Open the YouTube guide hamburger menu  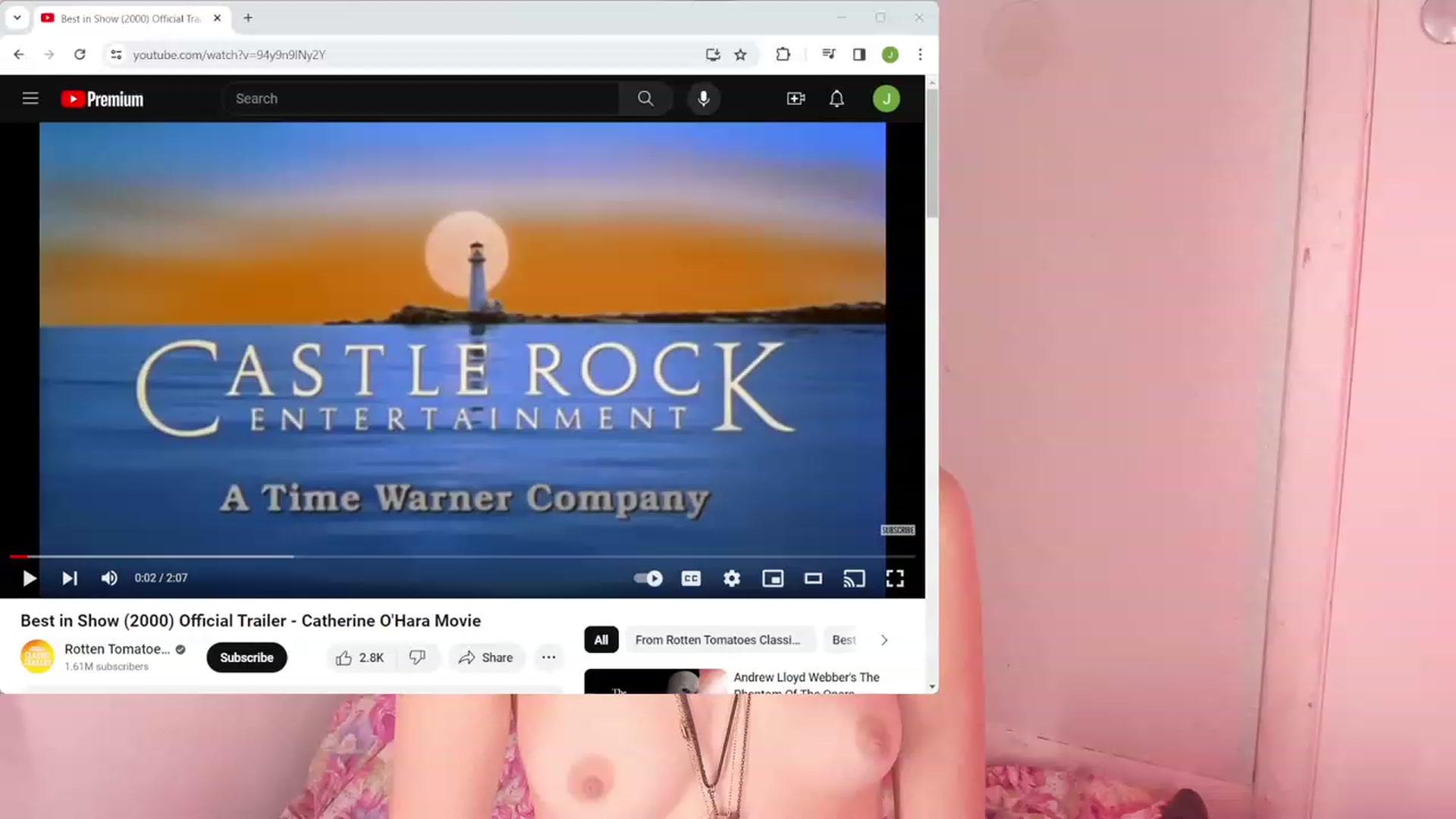pyautogui.click(x=30, y=99)
